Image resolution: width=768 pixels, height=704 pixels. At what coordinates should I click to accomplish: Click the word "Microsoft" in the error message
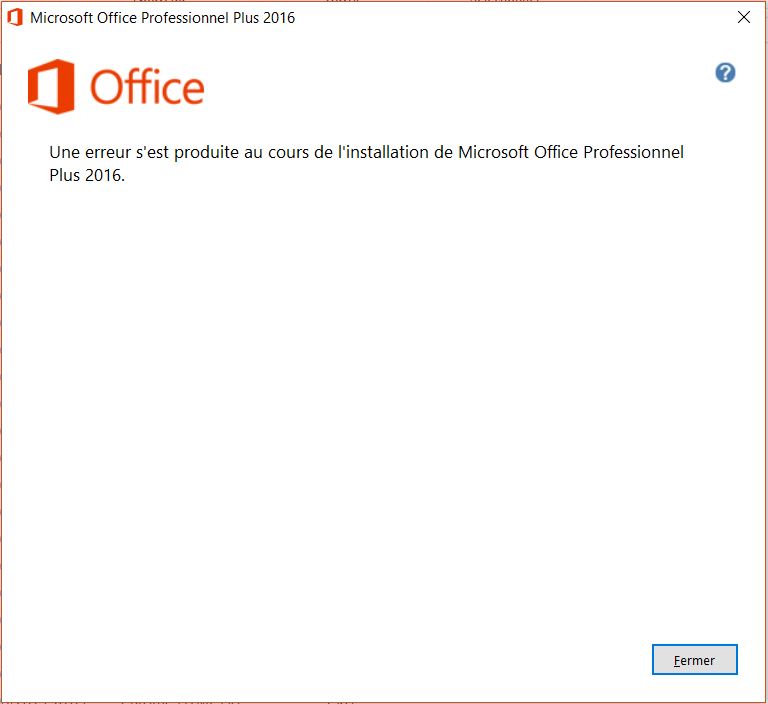coord(493,152)
